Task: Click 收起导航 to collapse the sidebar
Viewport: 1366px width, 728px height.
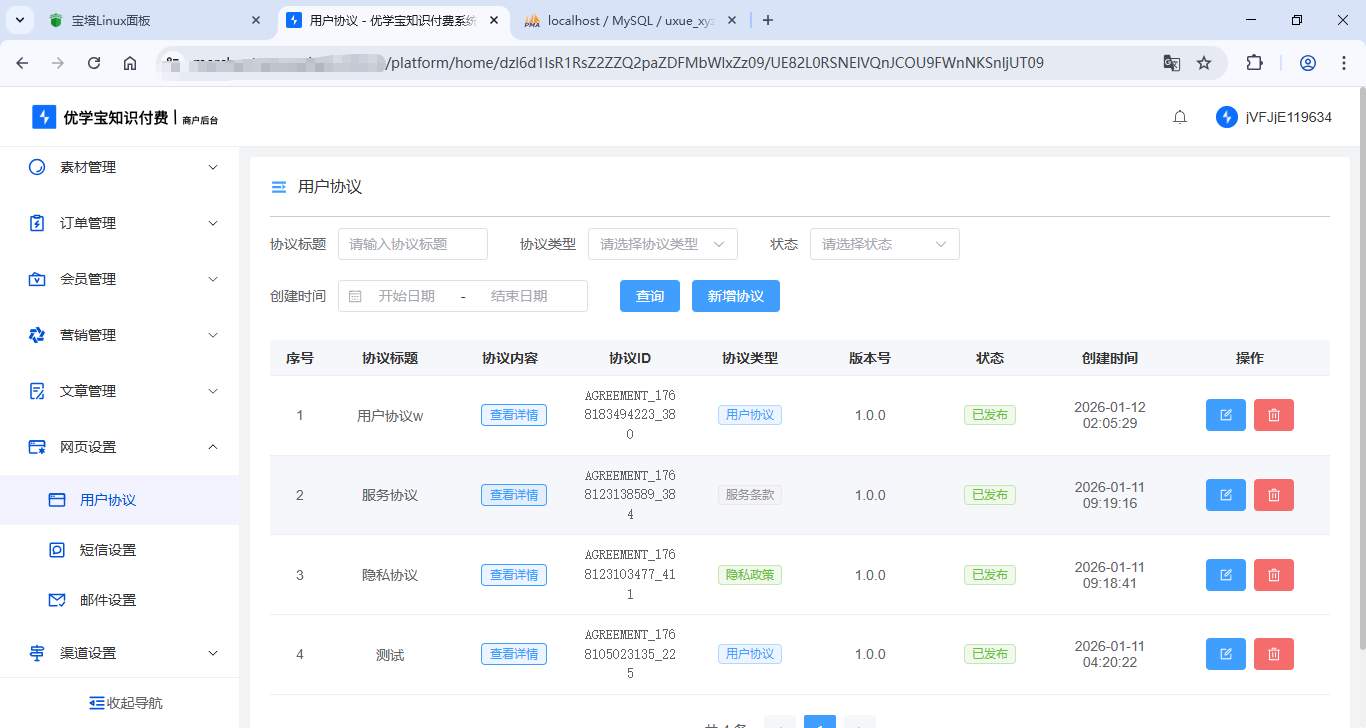Action: click(125, 703)
